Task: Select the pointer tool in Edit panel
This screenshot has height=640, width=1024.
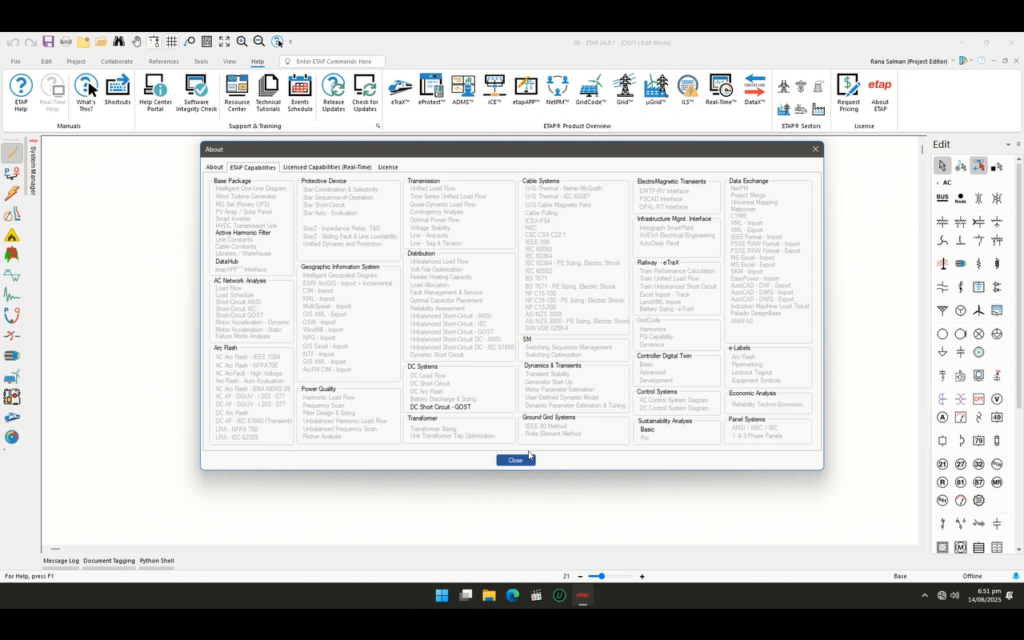Action: (942, 166)
